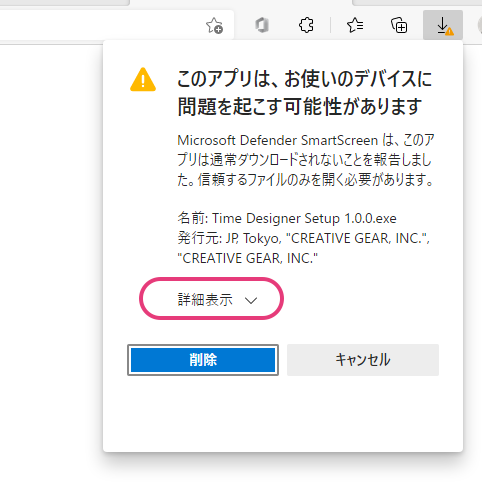Image resolution: width=482 pixels, height=485 pixels.
Task: Open the Collections icon
Action: 399,26
